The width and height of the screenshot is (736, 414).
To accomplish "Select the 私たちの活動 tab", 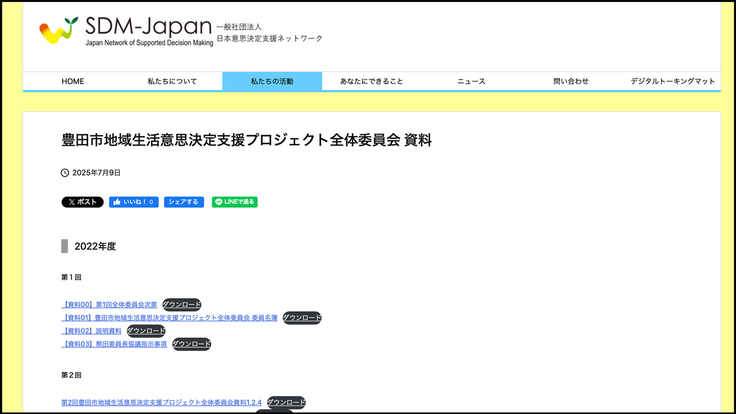I will [272, 81].
